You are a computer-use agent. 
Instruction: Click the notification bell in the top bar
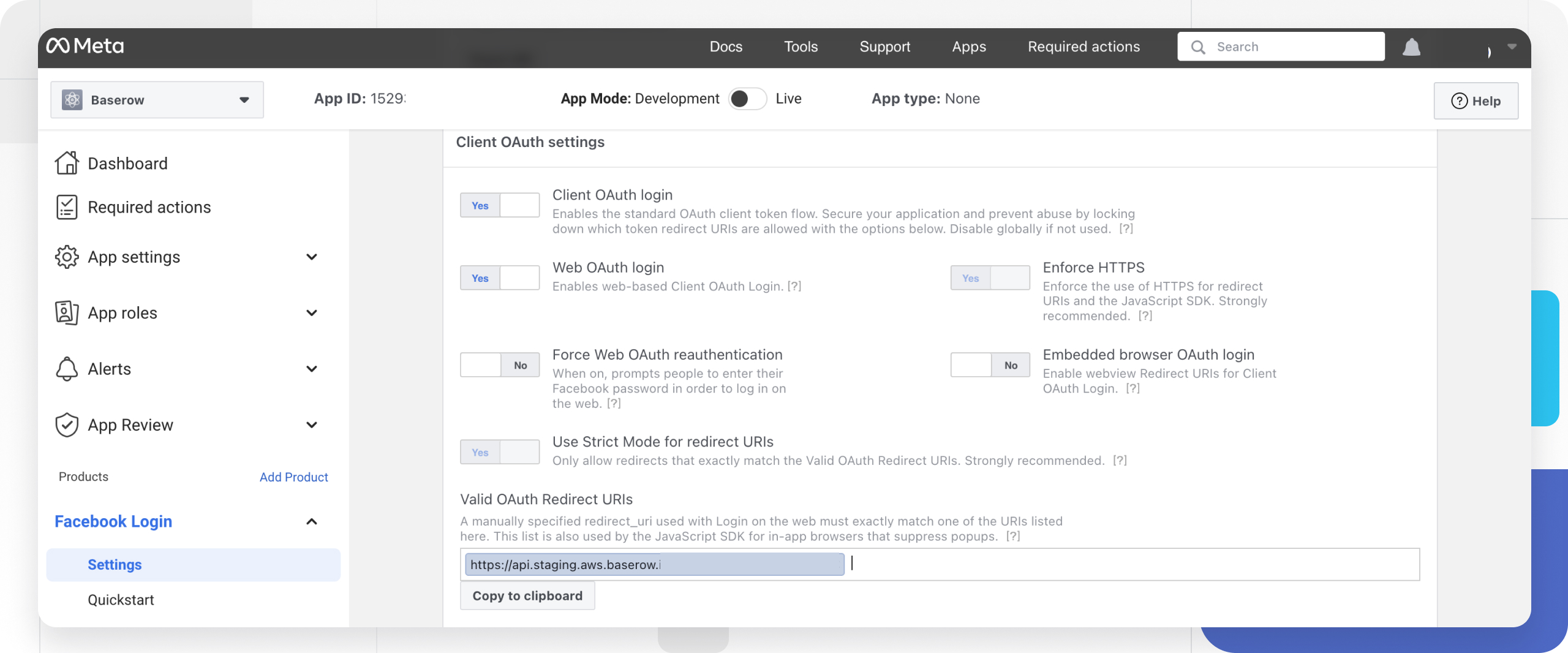pos(1411,46)
